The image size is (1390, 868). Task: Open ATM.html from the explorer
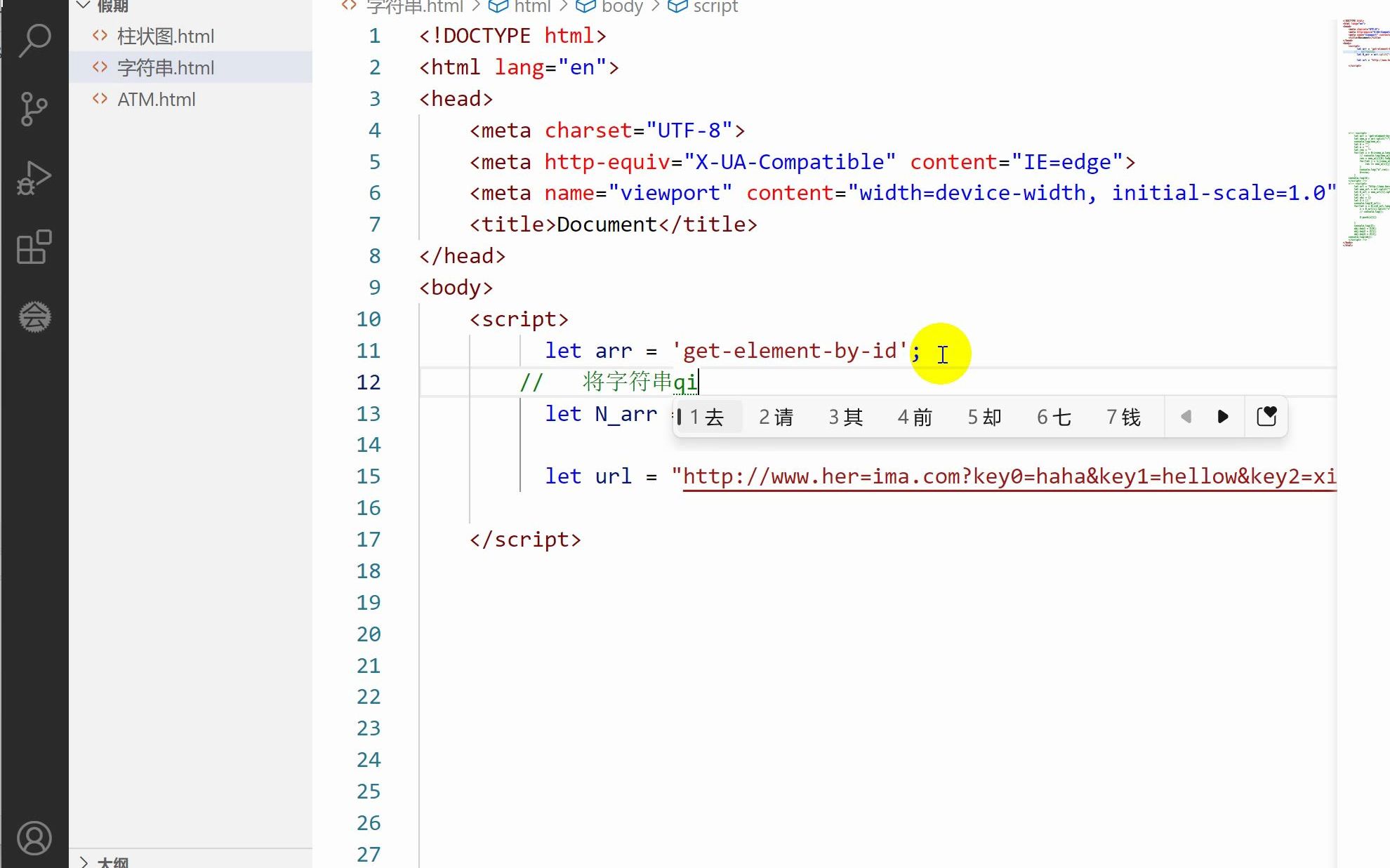(190, 99)
